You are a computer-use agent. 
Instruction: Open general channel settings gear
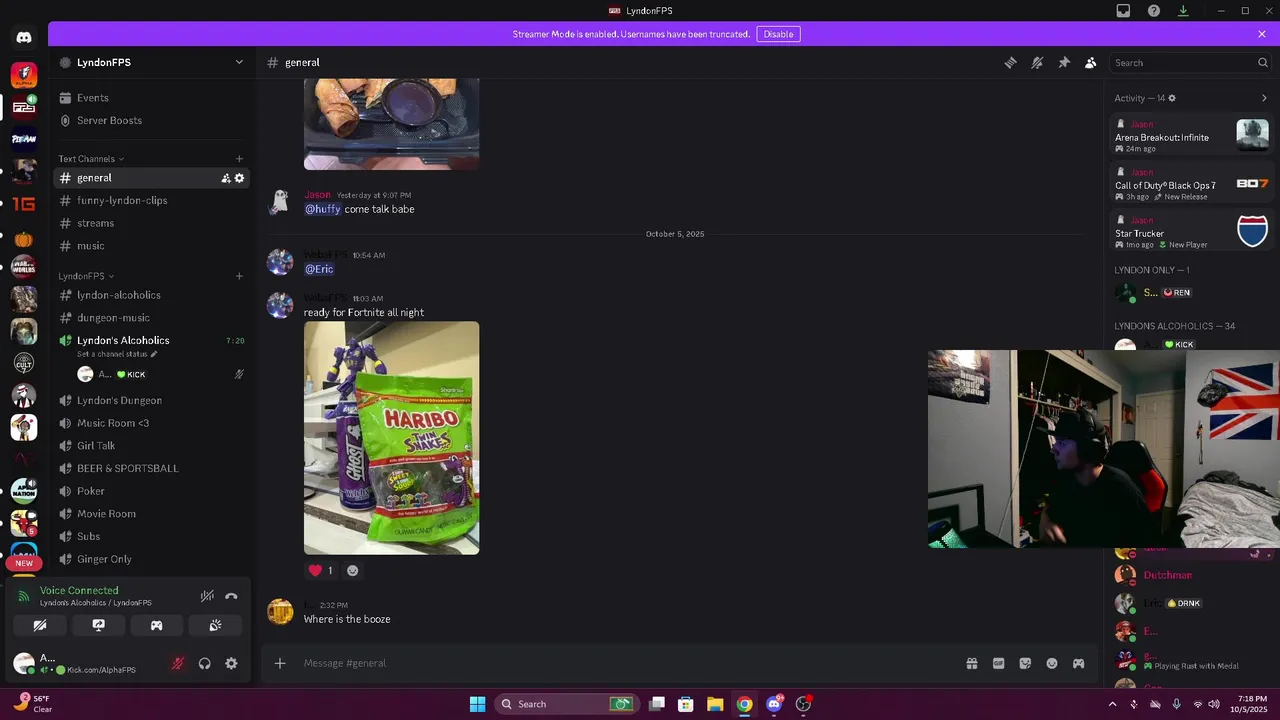tap(239, 178)
